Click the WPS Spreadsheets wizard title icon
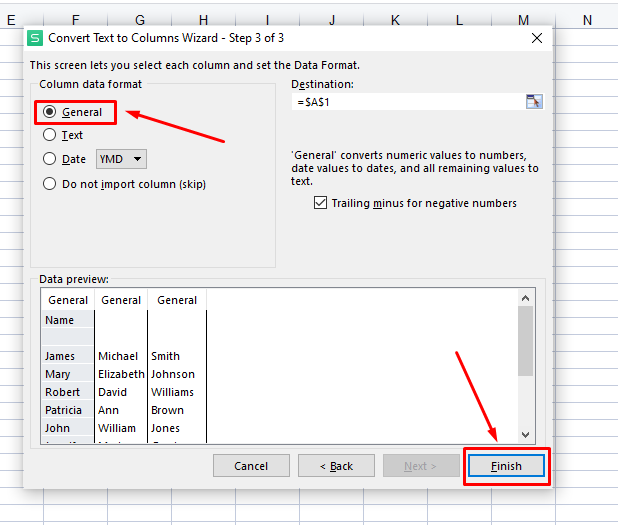 click(35, 38)
